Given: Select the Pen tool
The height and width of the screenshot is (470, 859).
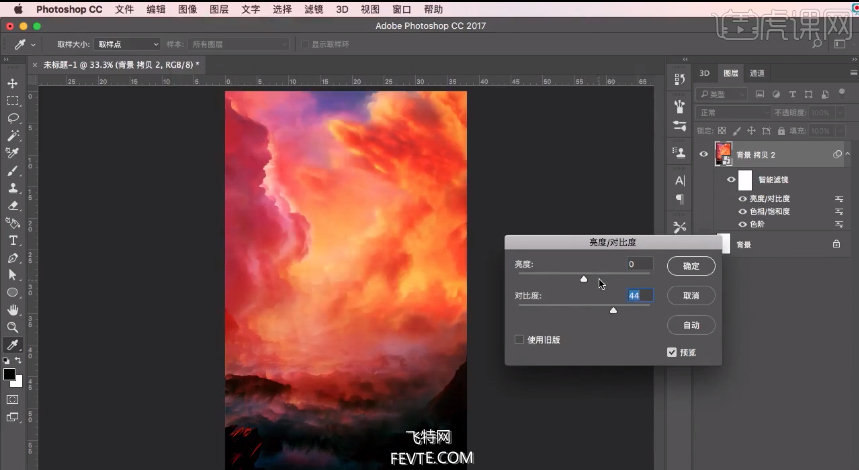Looking at the screenshot, I should [x=12, y=257].
